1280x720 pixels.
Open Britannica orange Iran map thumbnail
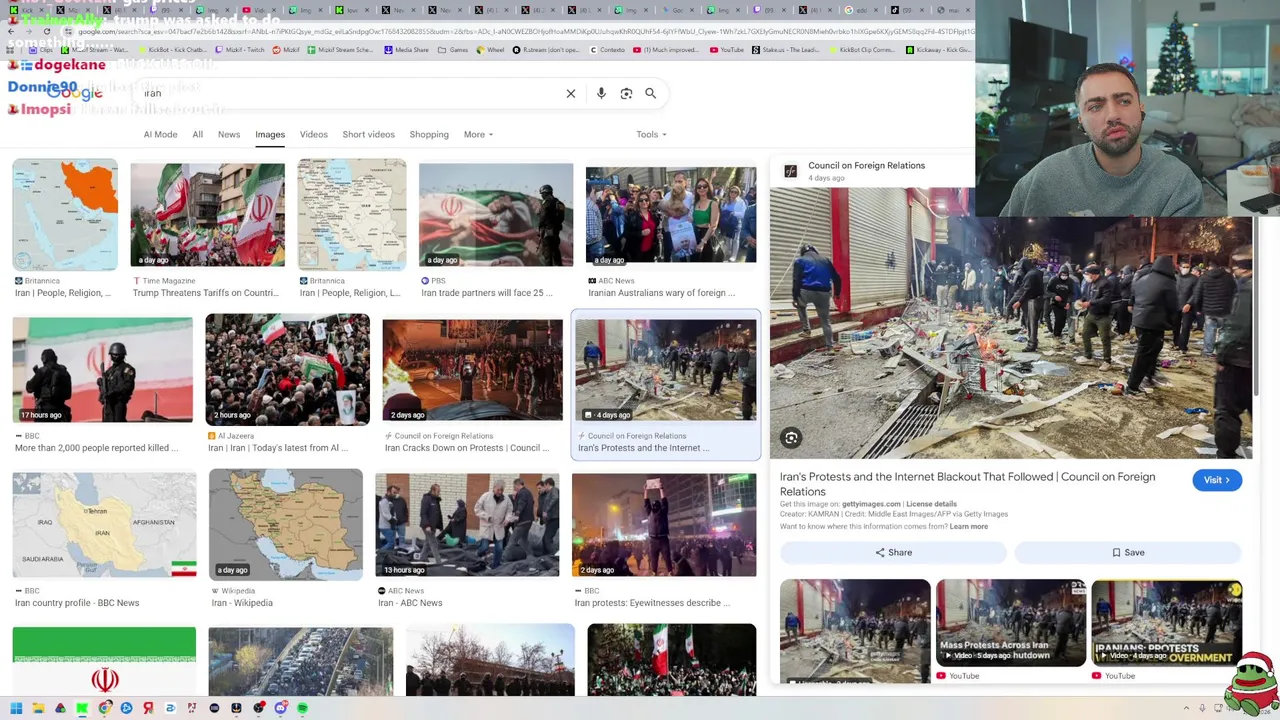pyautogui.click(x=65, y=214)
